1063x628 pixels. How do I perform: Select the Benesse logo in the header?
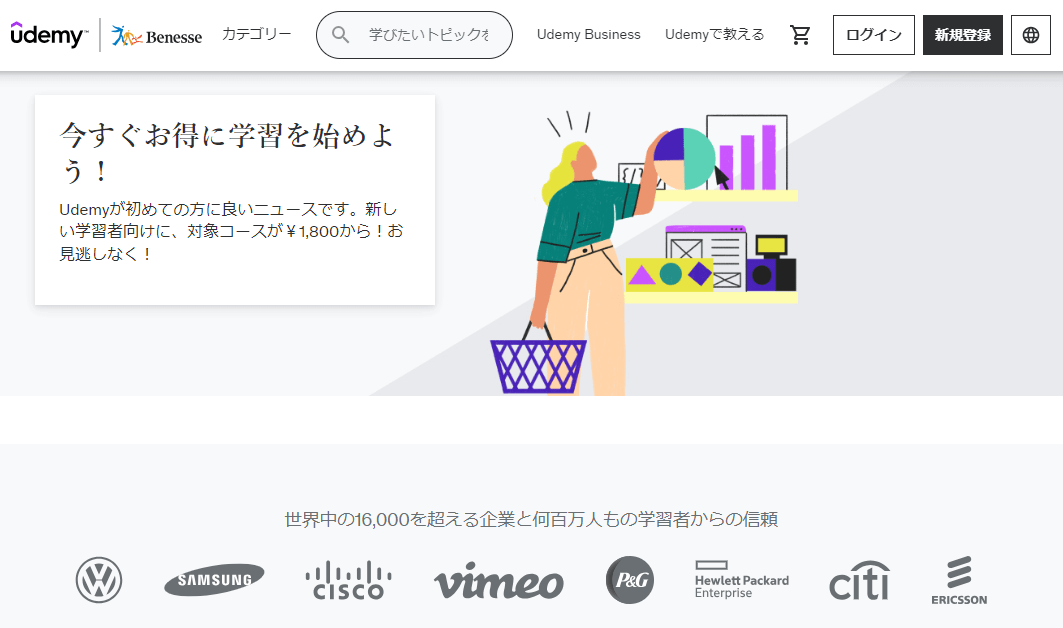click(157, 36)
